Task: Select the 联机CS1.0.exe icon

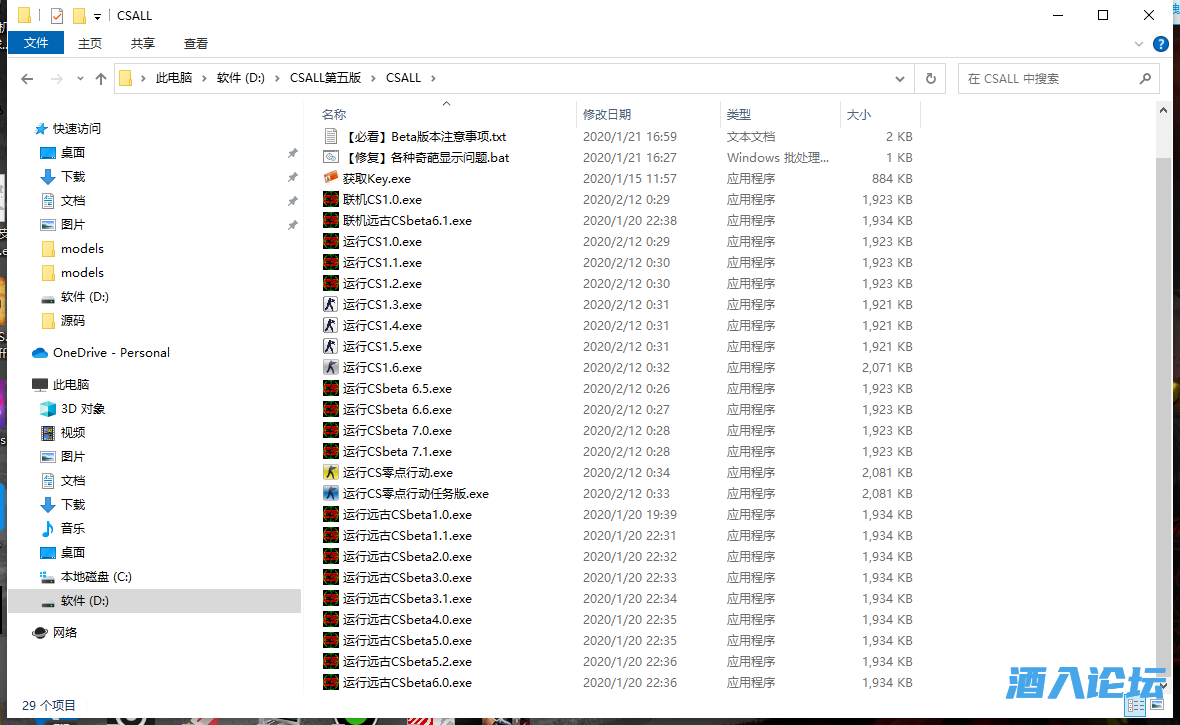Action: (x=330, y=200)
